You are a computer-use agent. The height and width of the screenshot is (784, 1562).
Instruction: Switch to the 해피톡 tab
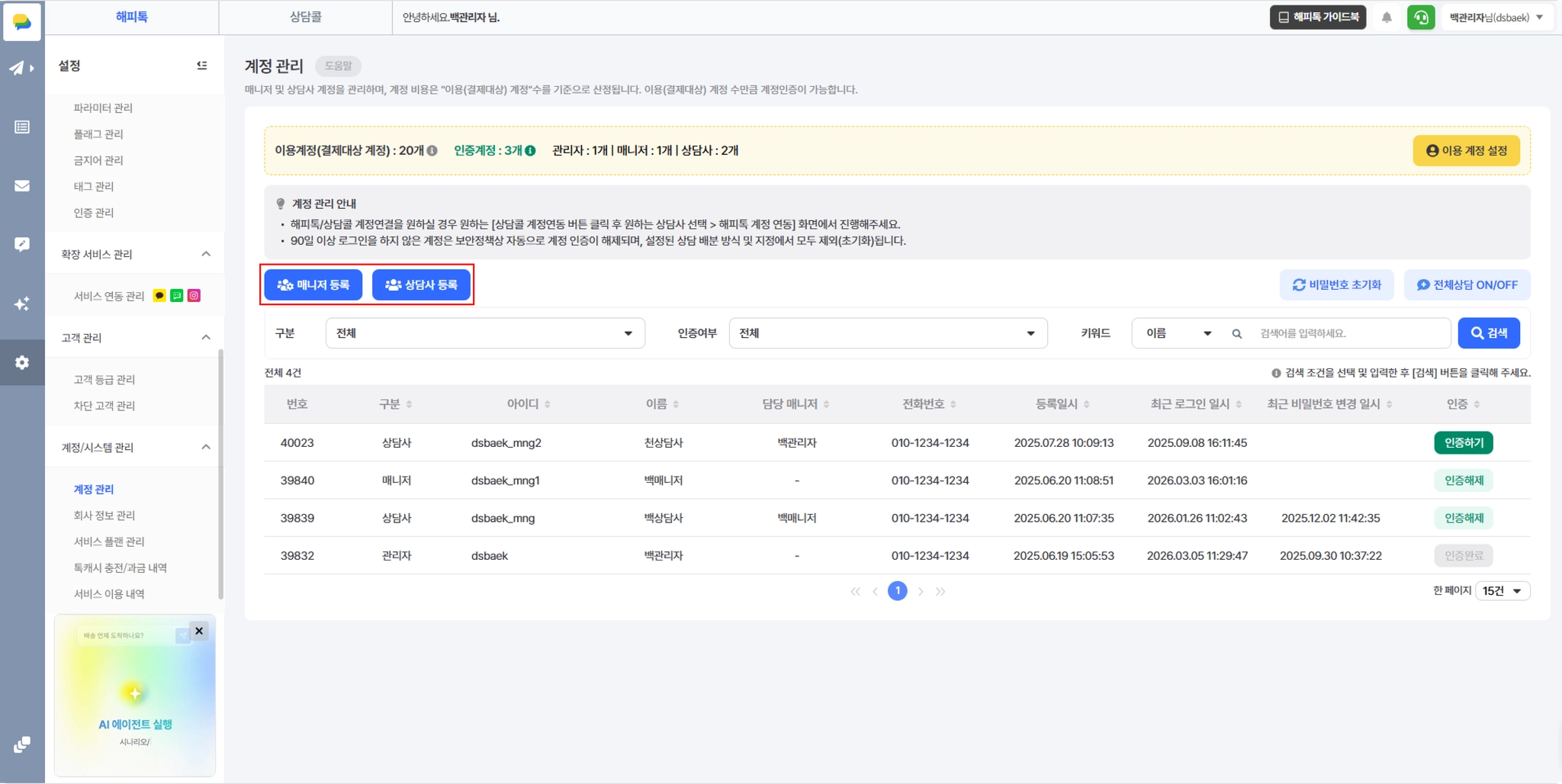132,17
